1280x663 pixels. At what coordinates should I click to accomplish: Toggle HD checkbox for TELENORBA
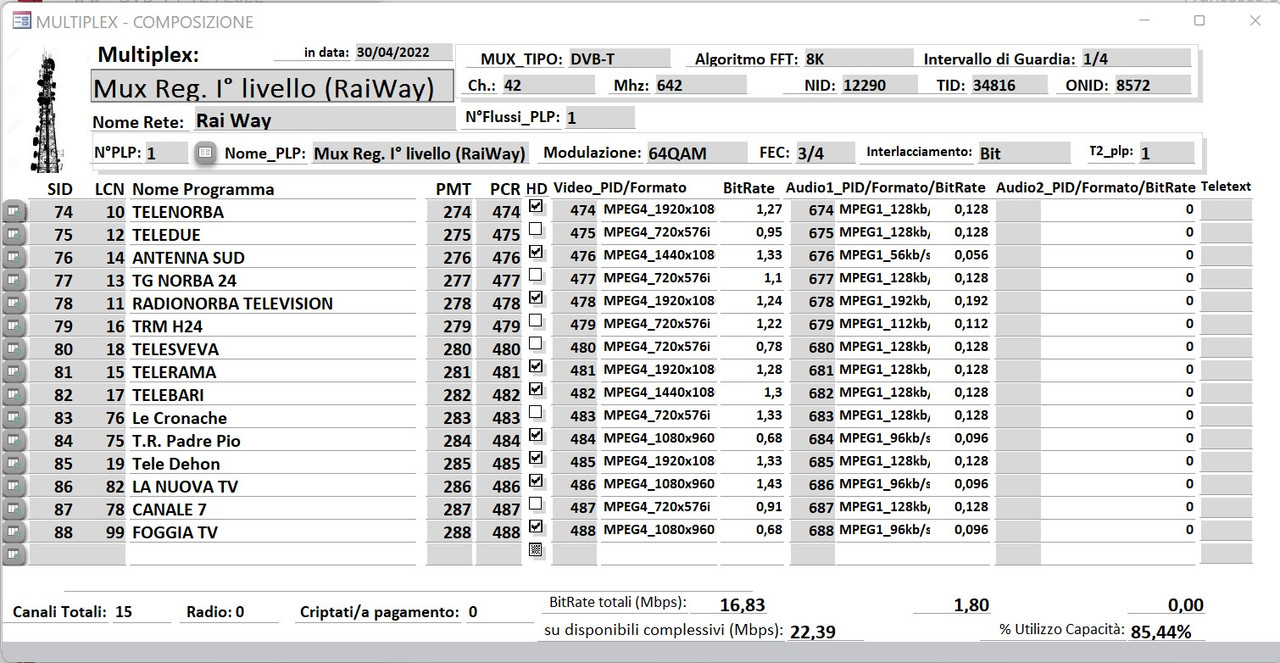536,206
